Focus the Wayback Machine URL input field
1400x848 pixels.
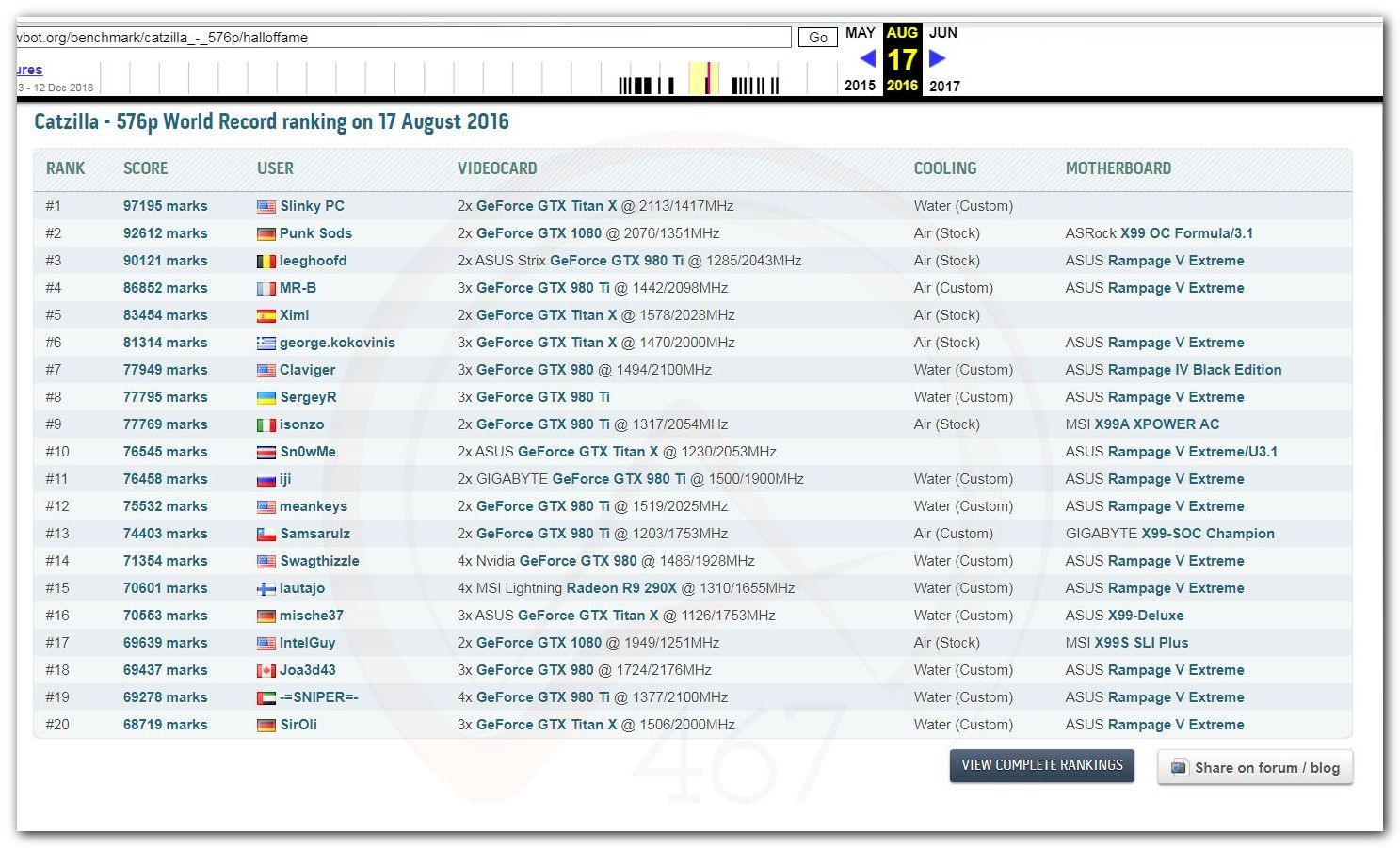[404, 38]
